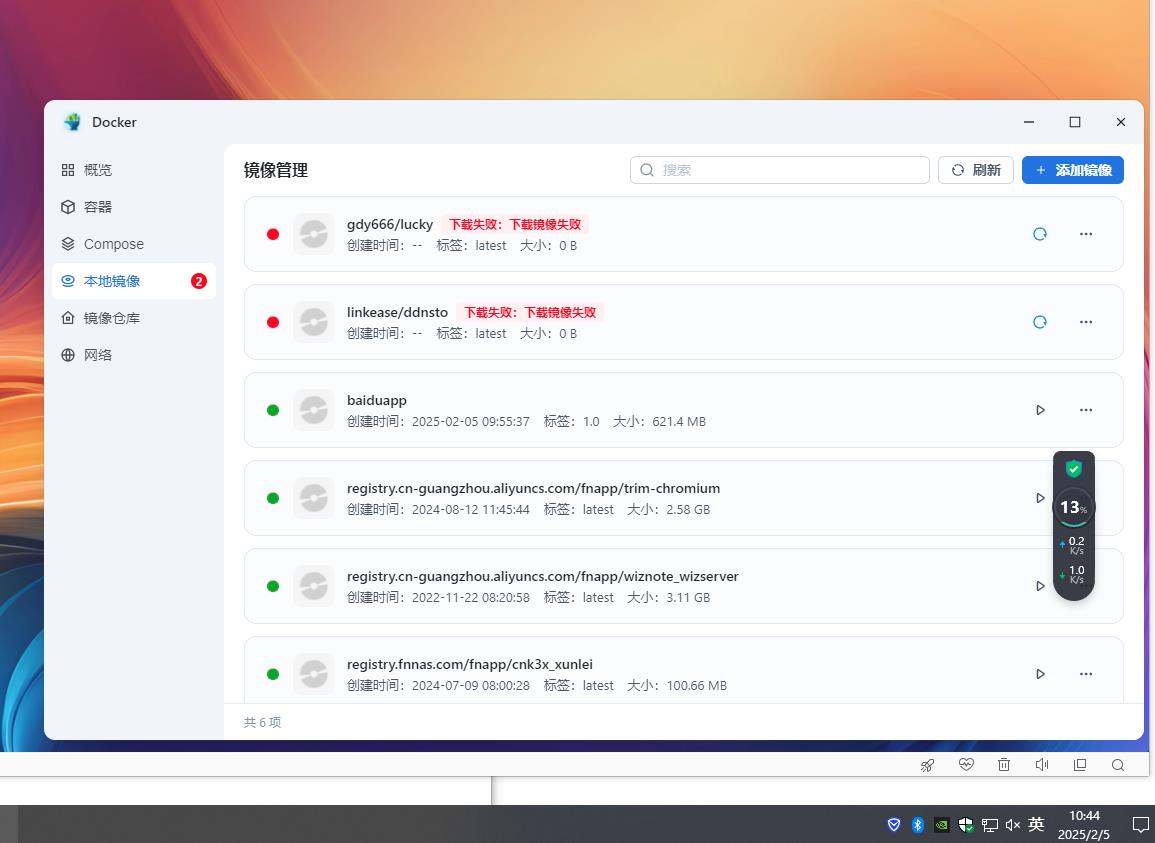1155x843 pixels.
Task: Run the wiznote_wizserver image
Action: pos(1040,586)
